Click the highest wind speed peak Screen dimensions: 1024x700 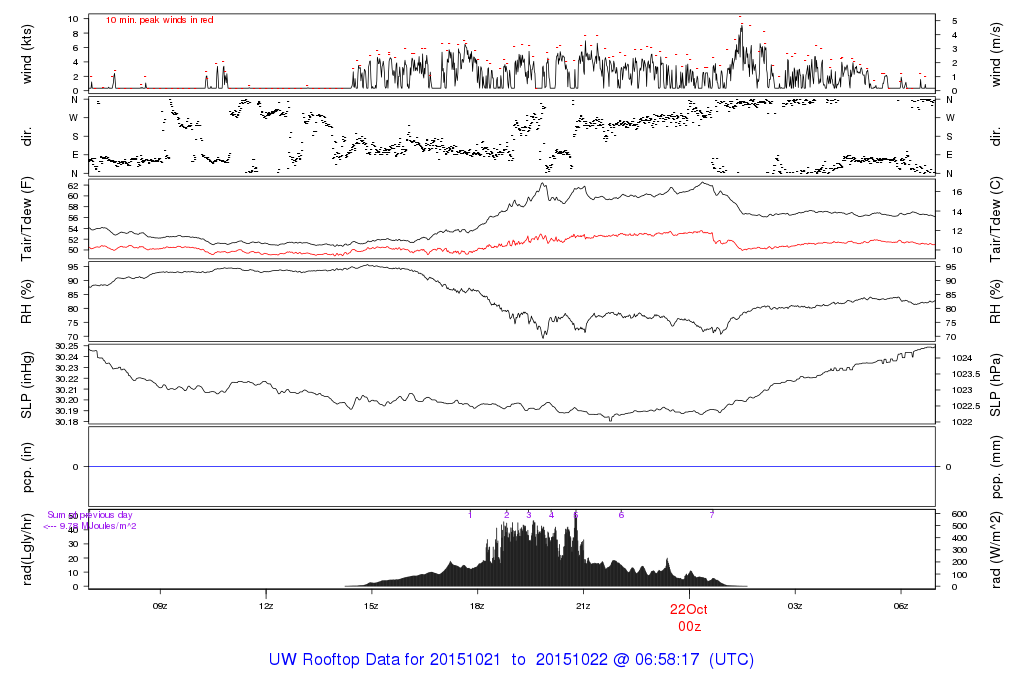coord(741,26)
